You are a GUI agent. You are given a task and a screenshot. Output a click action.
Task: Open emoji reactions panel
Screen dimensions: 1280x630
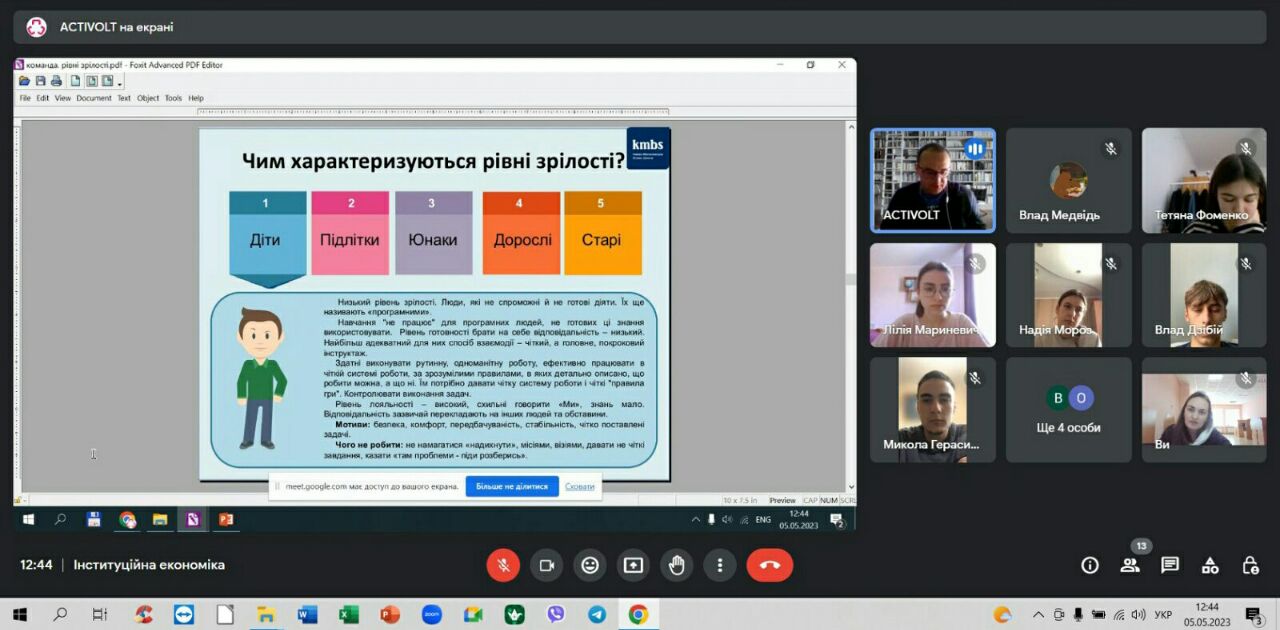click(590, 565)
